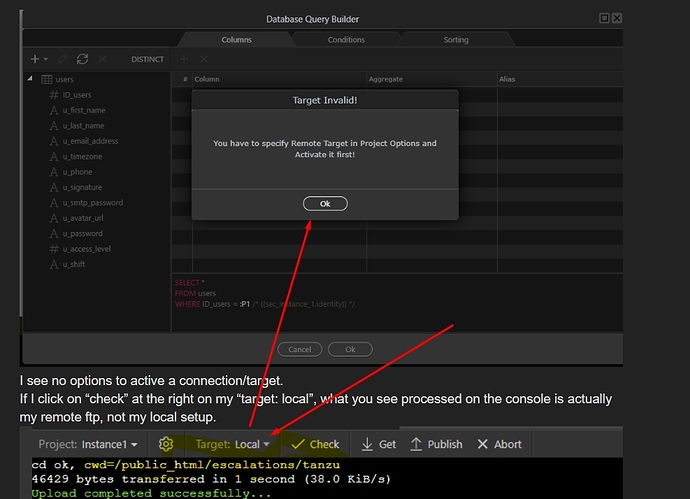Click the add table plus icon

pyautogui.click(x=35, y=59)
